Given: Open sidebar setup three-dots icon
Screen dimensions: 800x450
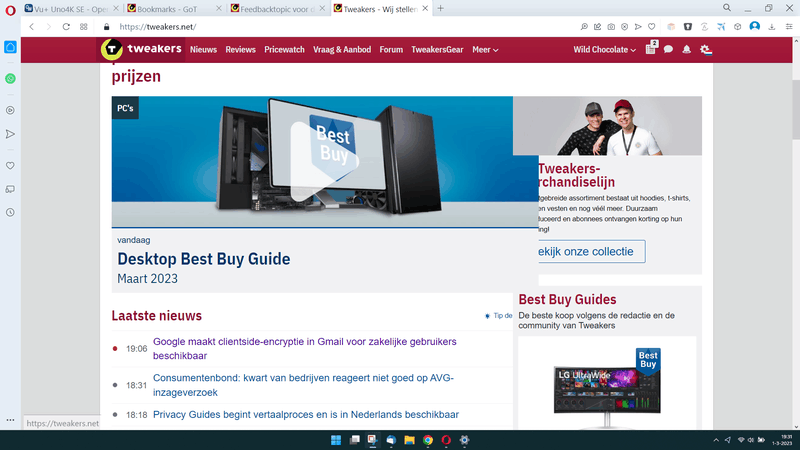Looking at the screenshot, I should click(10, 420).
